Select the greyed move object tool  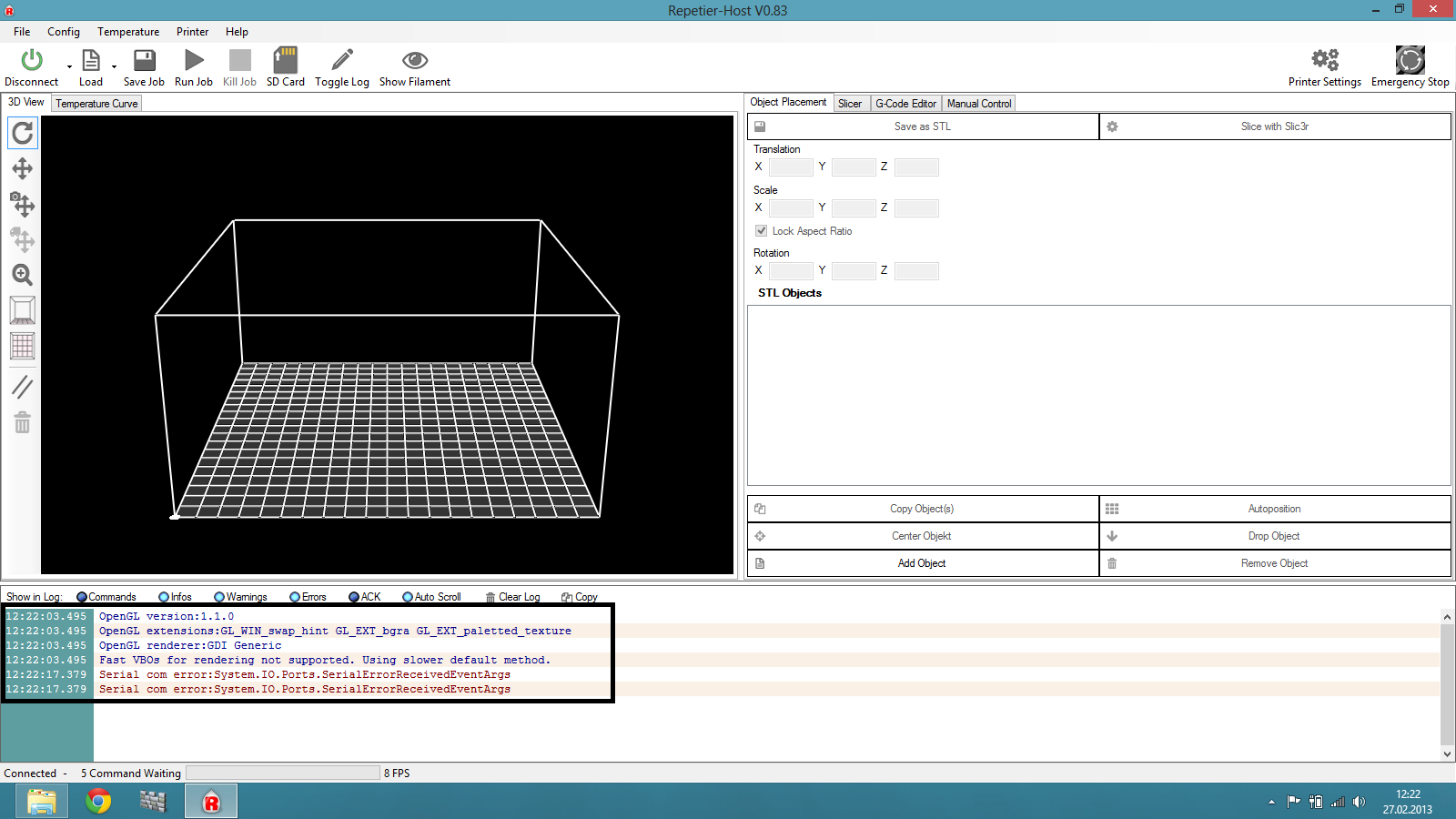point(23,239)
